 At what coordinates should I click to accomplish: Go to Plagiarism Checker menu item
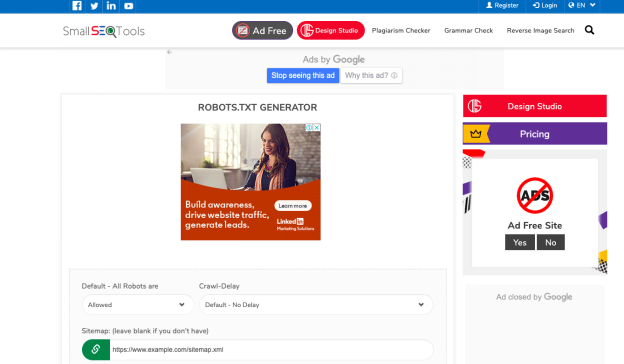[401, 30]
